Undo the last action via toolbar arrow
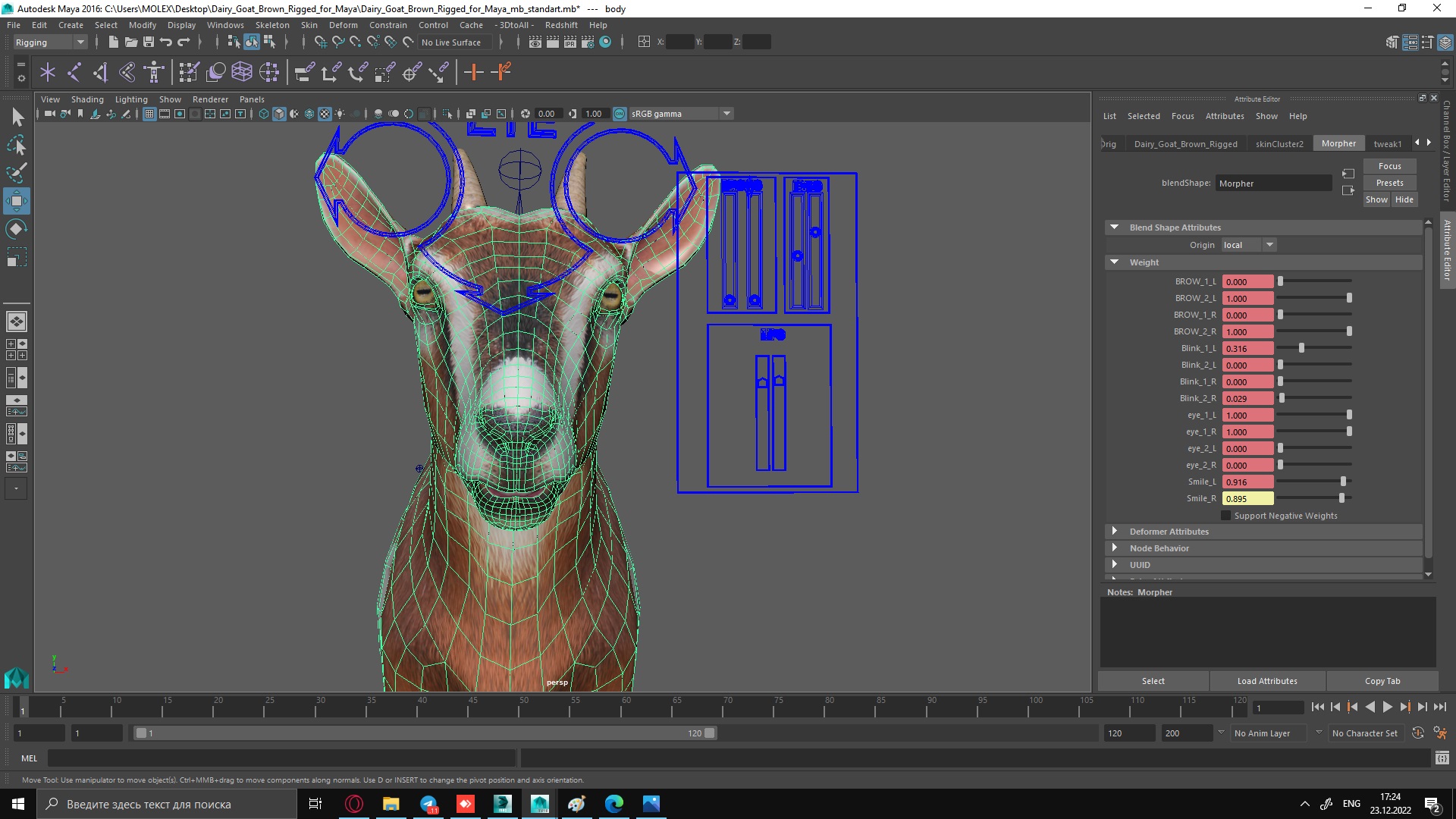Screen dimensions: 1456x819 (166, 42)
